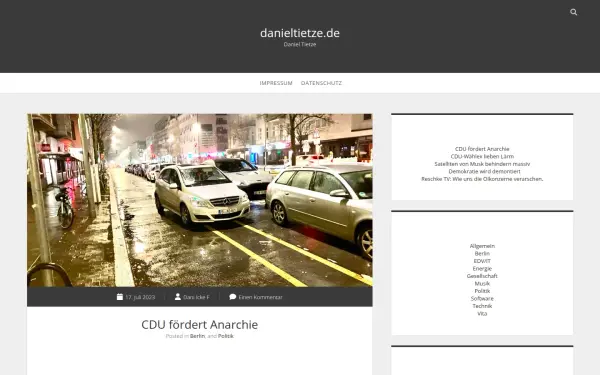Open the Vita category in sidebar
The height and width of the screenshot is (375, 600).
[x=482, y=313]
